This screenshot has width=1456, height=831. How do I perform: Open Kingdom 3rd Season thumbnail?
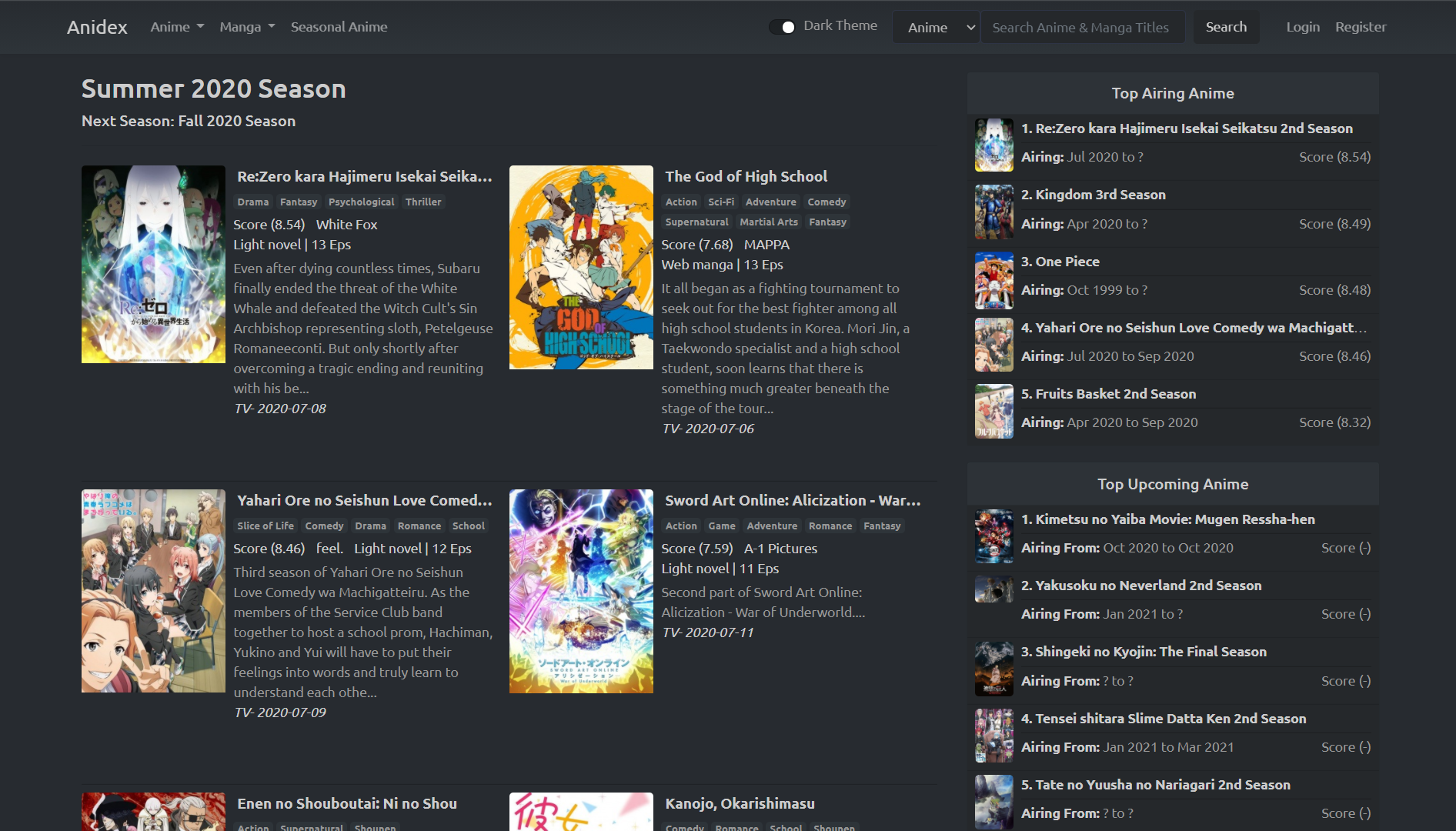994,212
